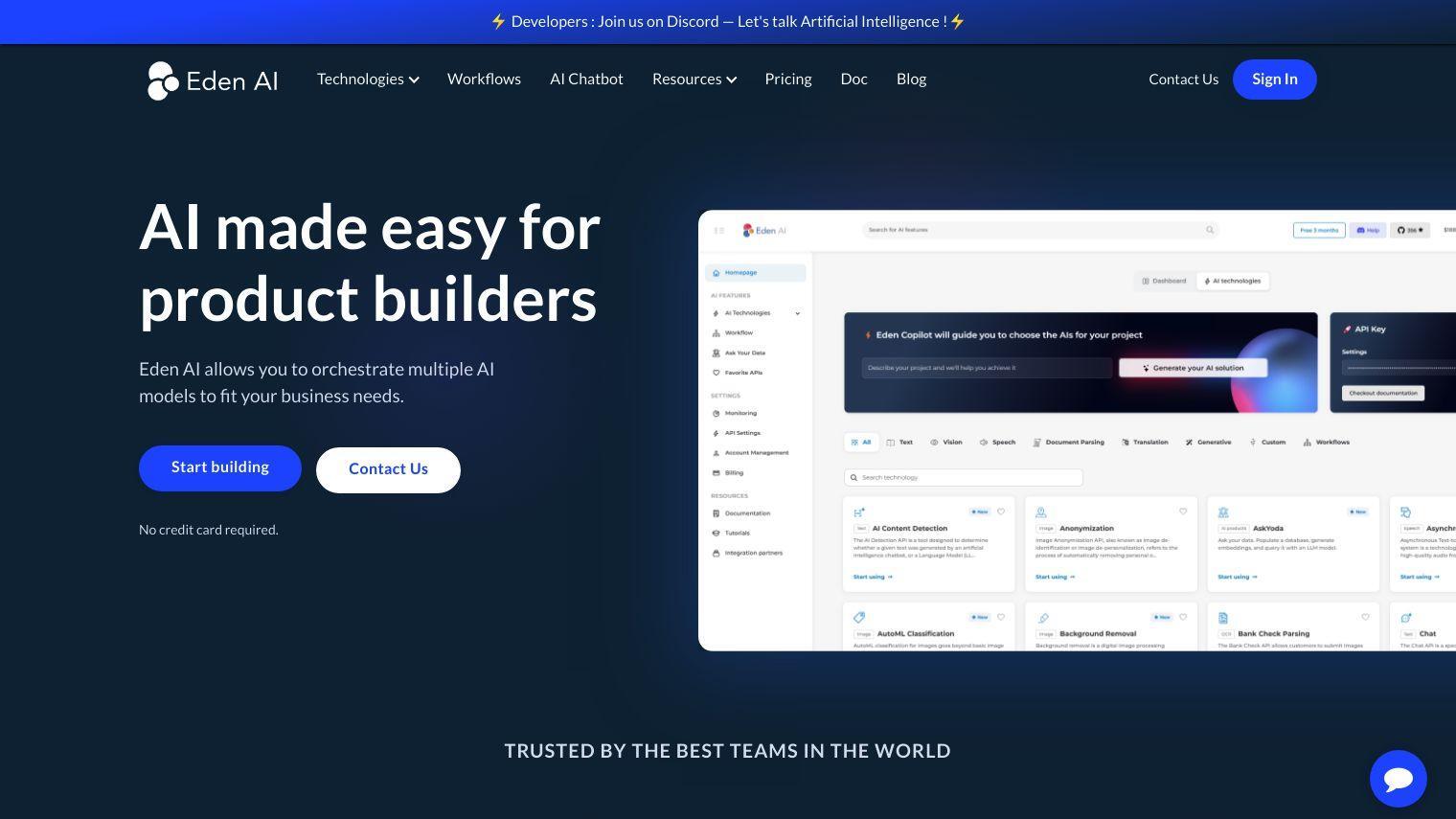Click the Documentation icon in preview sidebar
The width and height of the screenshot is (1456, 819).
717,513
